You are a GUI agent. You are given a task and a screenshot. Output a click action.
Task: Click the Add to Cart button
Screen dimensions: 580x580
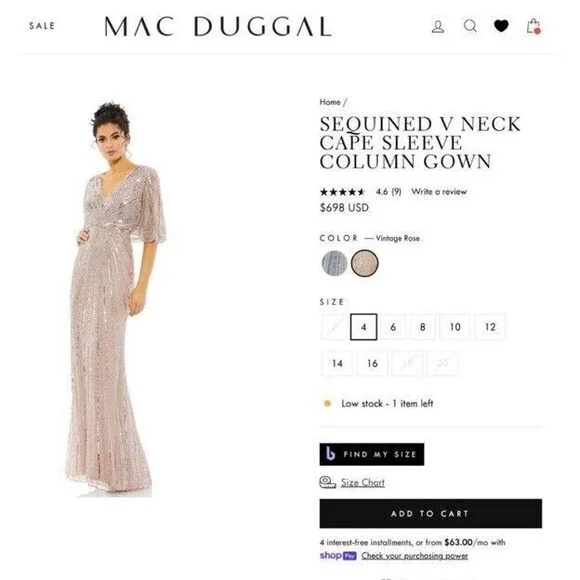(431, 513)
